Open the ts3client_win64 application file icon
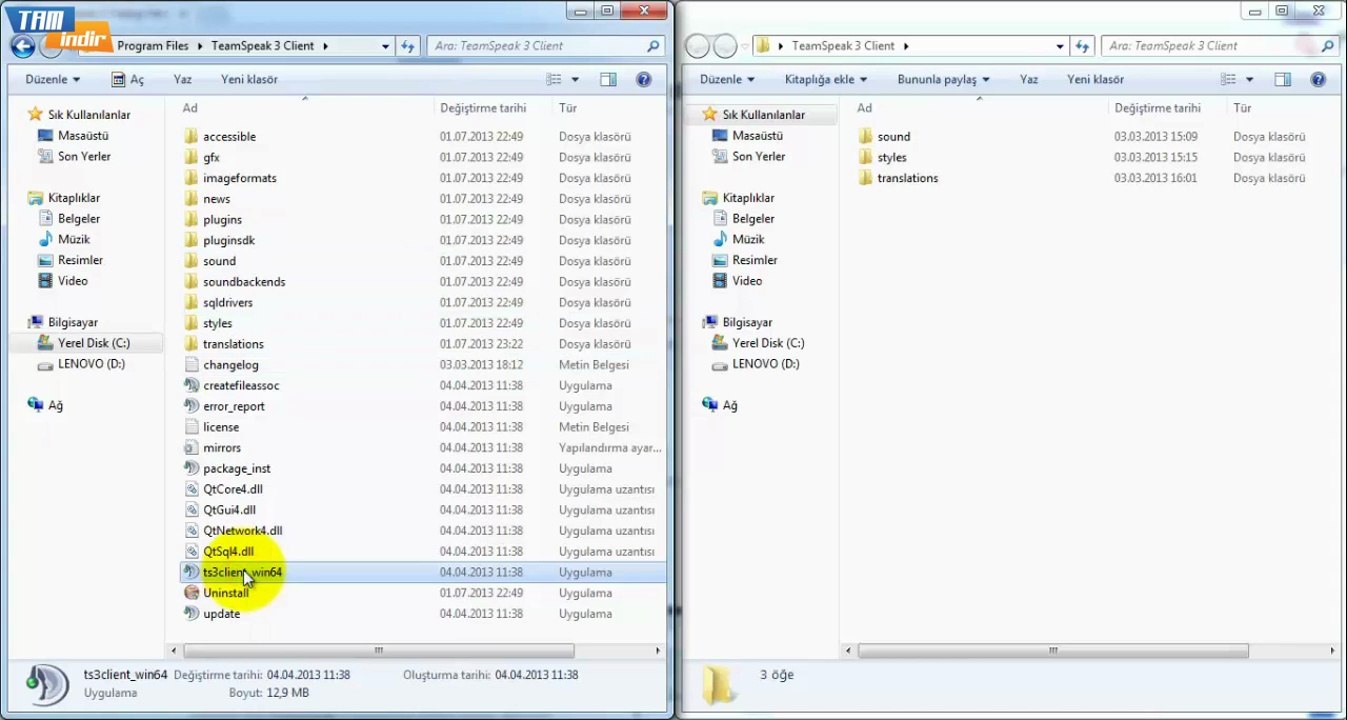Image resolution: width=1347 pixels, height=720 pixels. (x=193, y=572)
